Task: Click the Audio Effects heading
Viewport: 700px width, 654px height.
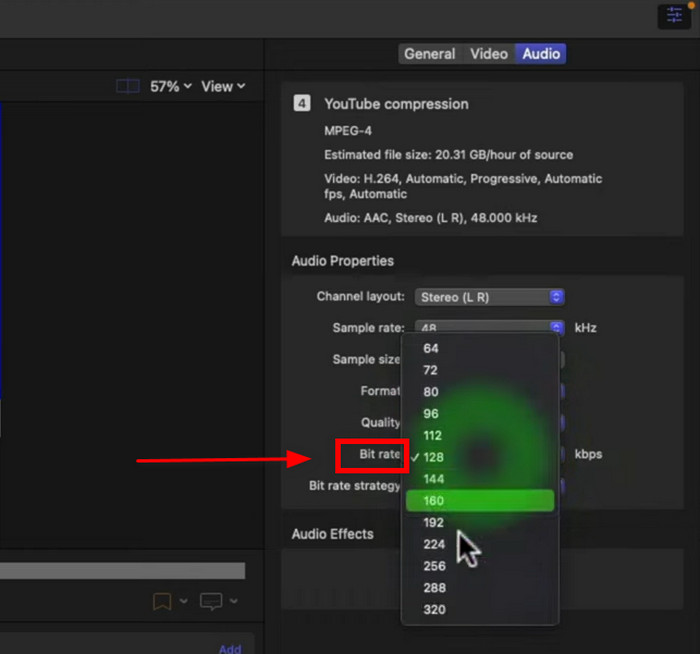Action: [332, 534]
